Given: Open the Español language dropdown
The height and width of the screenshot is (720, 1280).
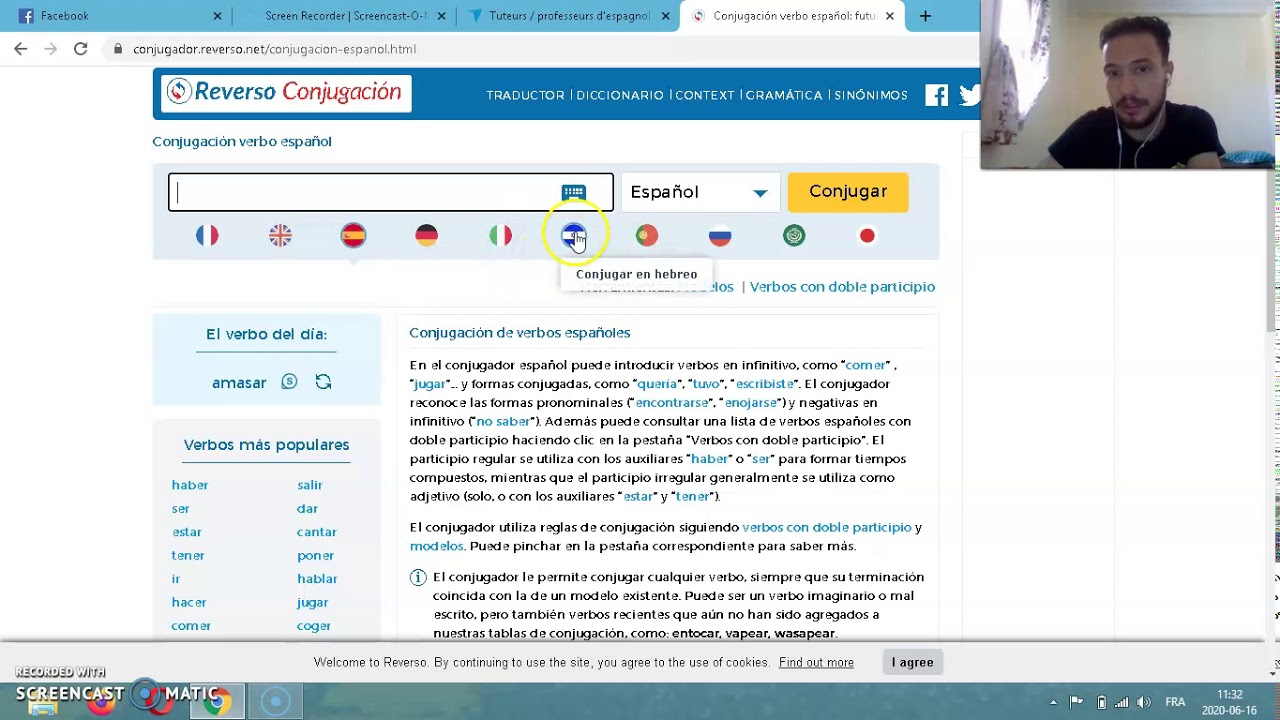Looking at the screenshot, I should click(699, 192).
